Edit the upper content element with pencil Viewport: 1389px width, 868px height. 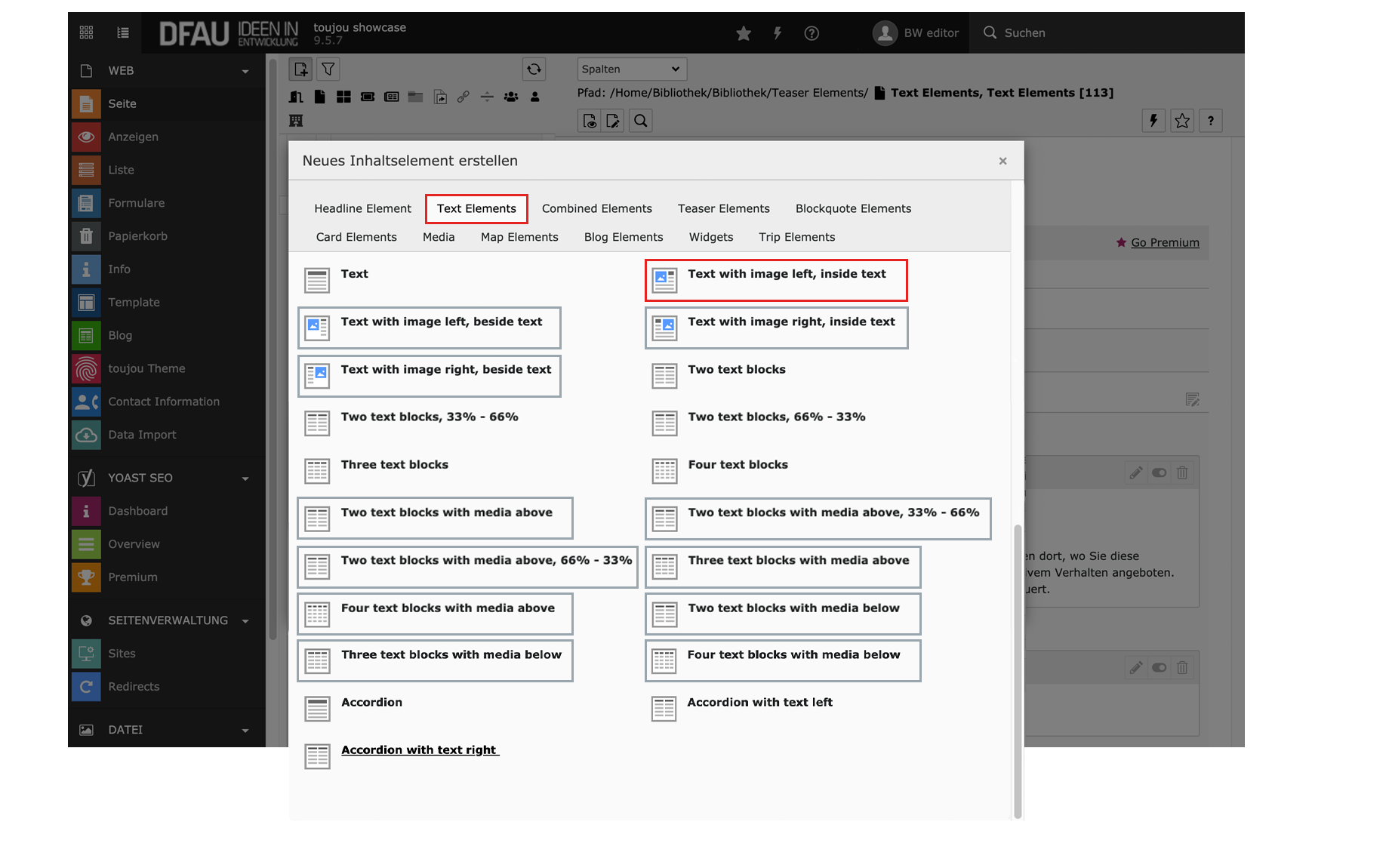coord(1135,473)
